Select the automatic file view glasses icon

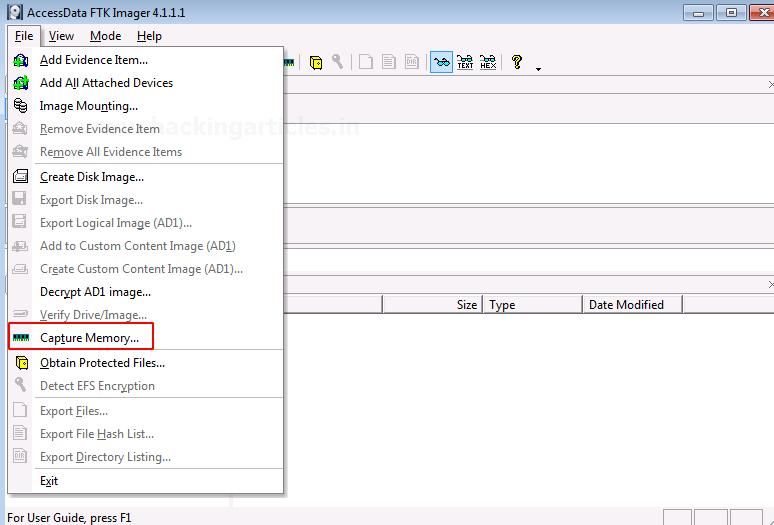coord(441,62)
